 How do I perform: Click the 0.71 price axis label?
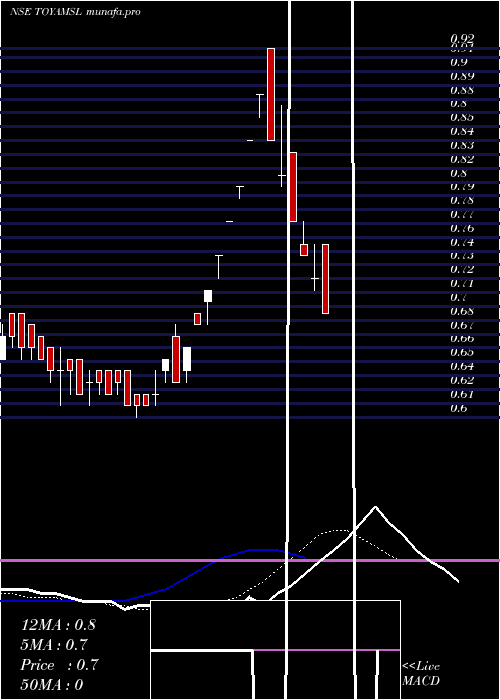click(462, 283)
